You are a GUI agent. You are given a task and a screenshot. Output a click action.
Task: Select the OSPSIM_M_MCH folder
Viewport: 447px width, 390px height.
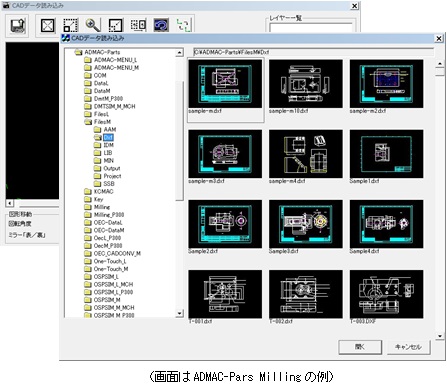click(x=114, y=307)
